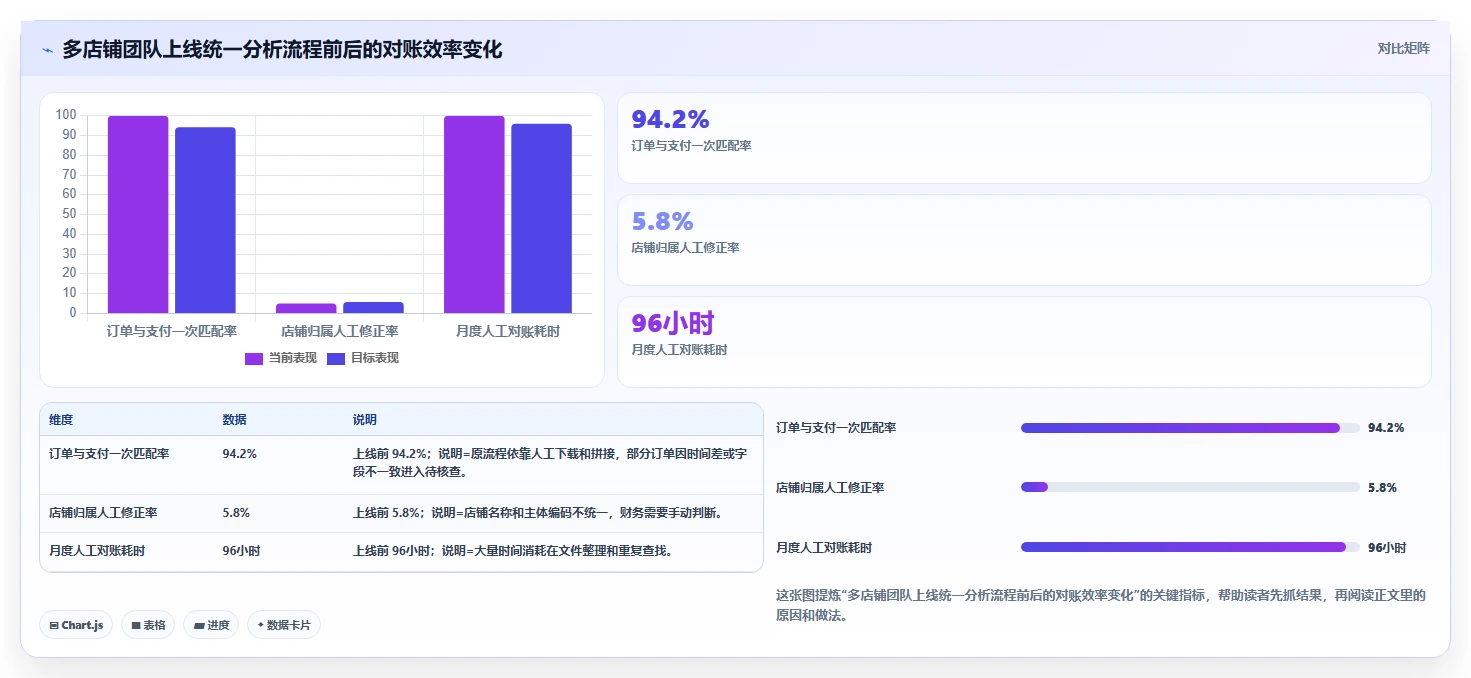Select the 店铺归属人工修正率 table row name

coord(103,513)
